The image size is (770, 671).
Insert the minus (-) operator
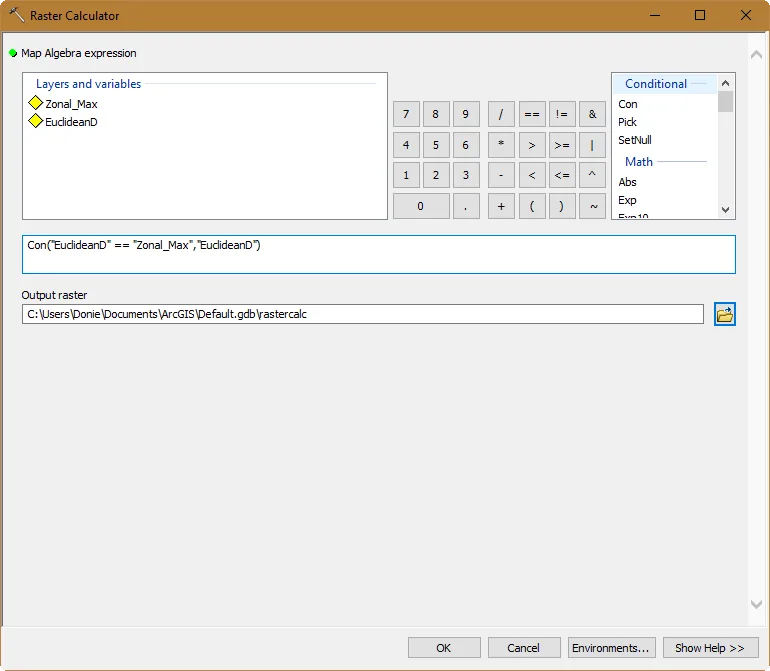coord(501,175)
